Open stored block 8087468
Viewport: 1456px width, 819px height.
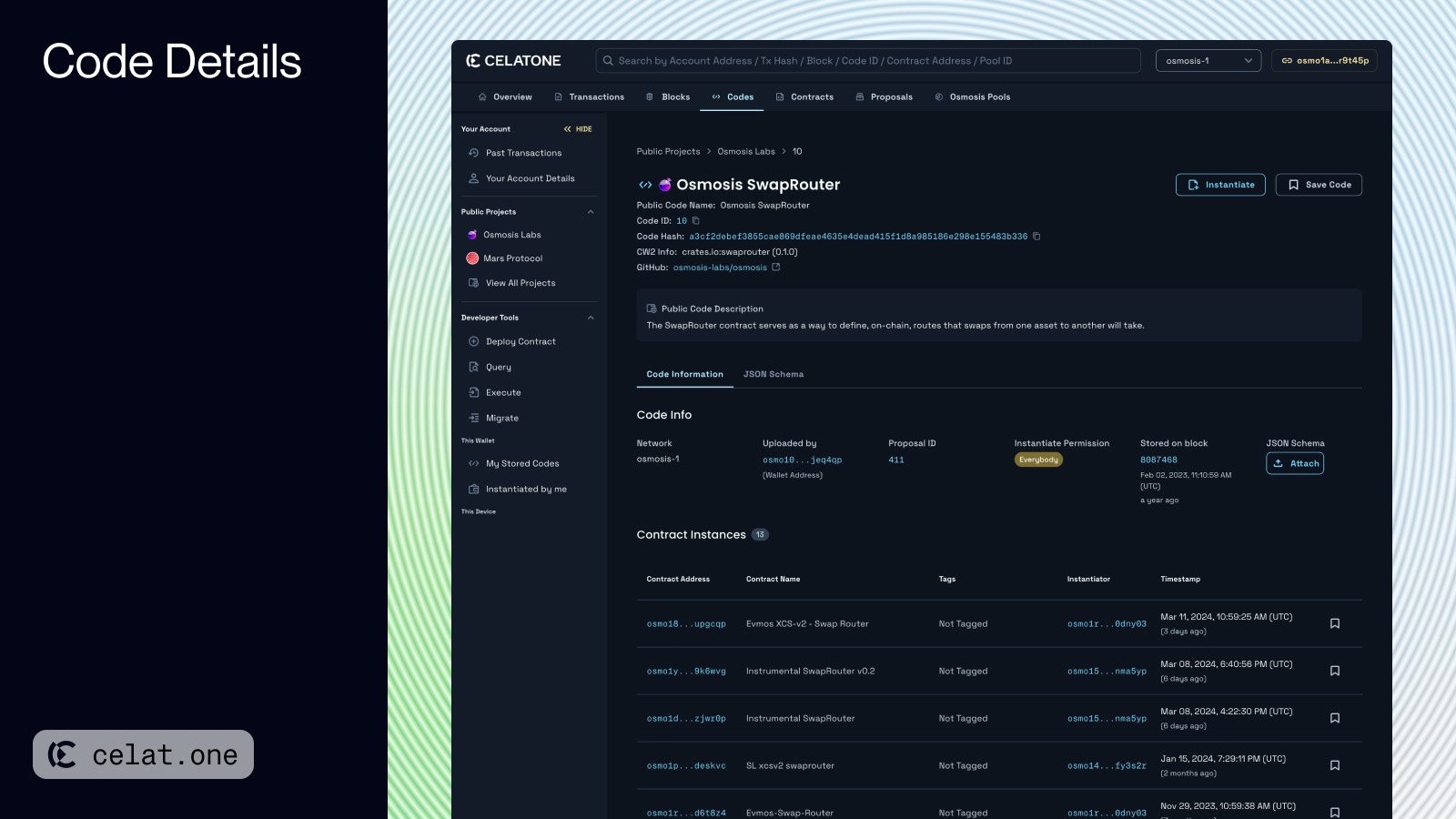tap(1158, 460)
